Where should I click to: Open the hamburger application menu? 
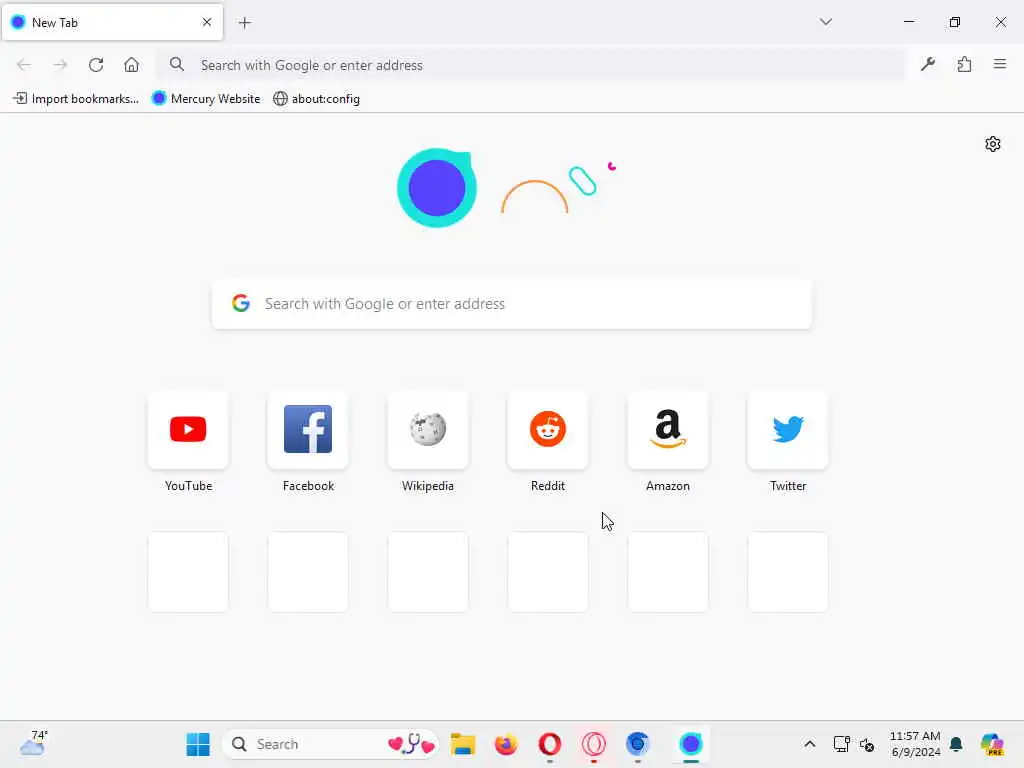coord(1000,64)
